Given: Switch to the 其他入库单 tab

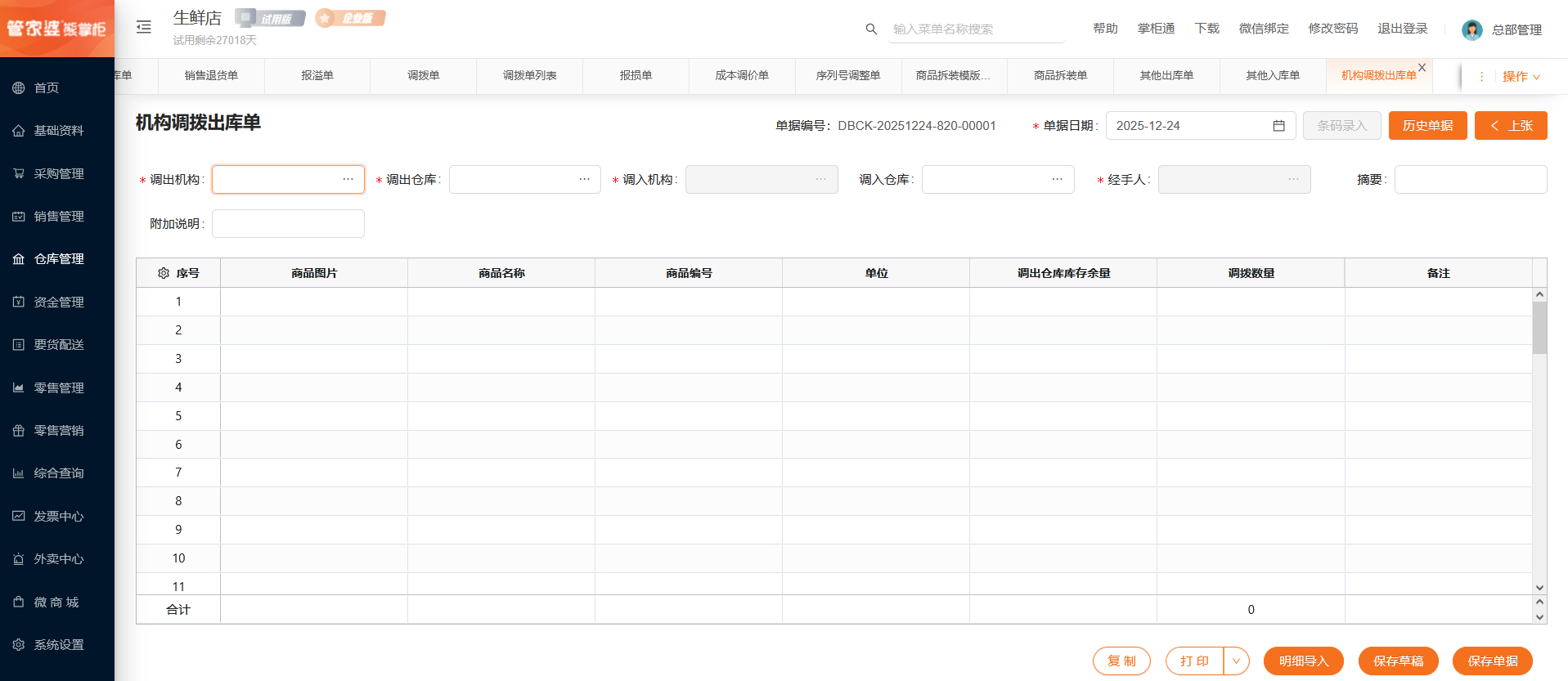Looking at the screenshot, I should pyautogui.click(x=1273, y=75).
